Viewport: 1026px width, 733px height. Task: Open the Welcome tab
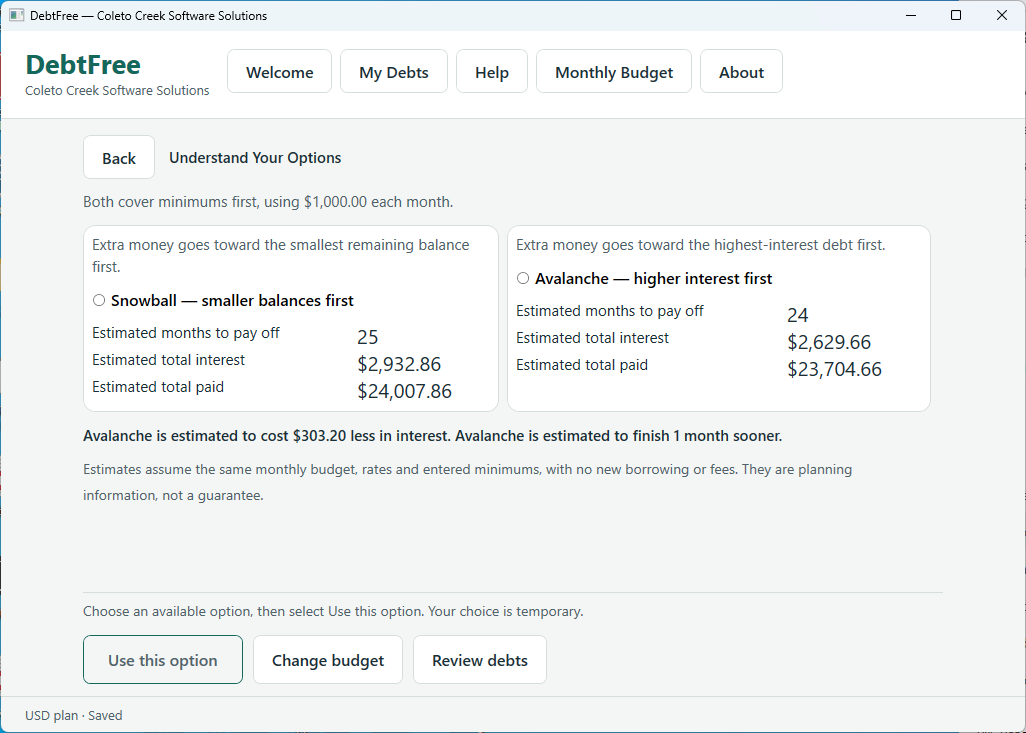pos(279,71)
